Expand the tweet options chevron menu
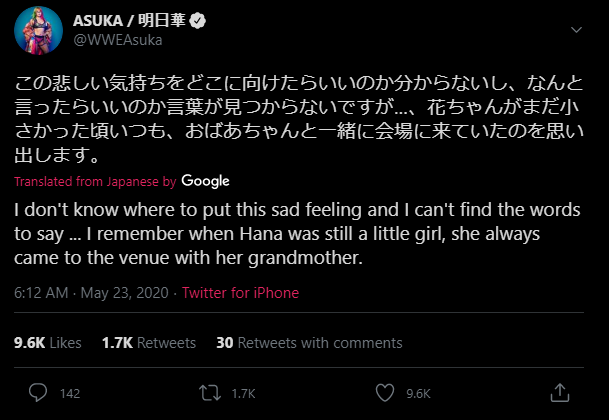The height and width of the screenshot is (420, 609). [575, 29]
